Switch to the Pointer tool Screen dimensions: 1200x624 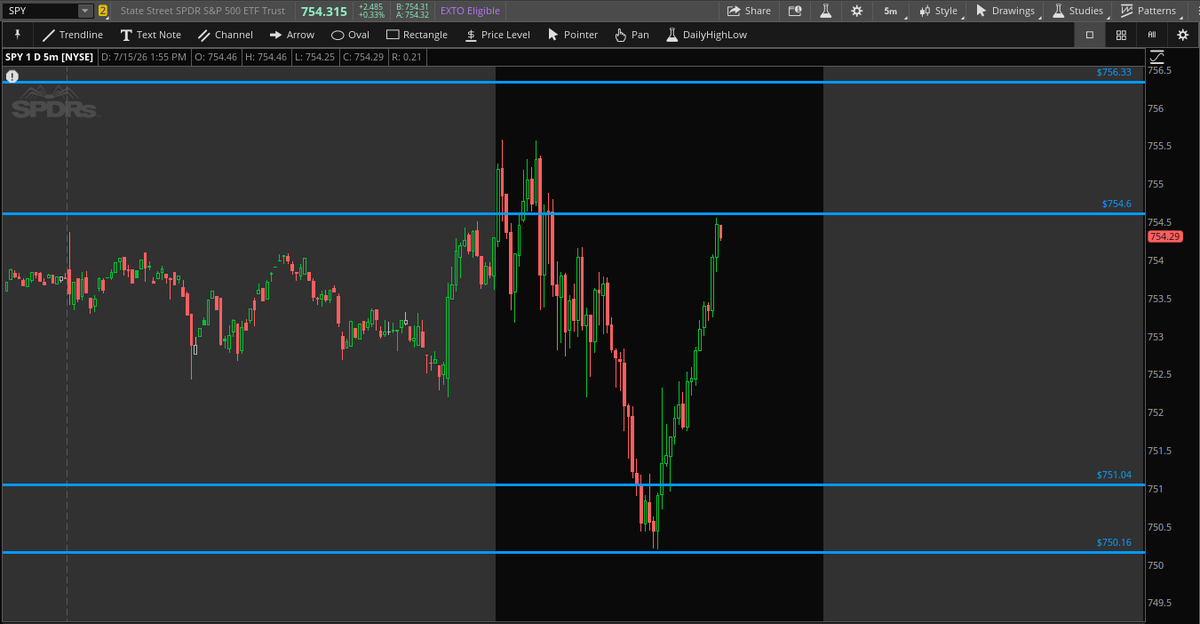pyautogui.click(x=573, y=35)
